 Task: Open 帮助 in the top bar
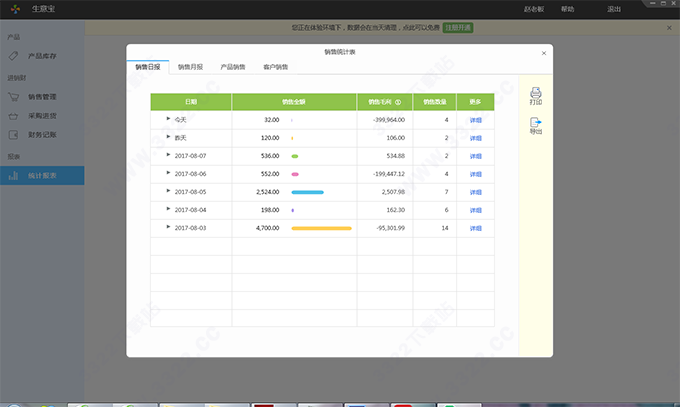tap(567, 9)
